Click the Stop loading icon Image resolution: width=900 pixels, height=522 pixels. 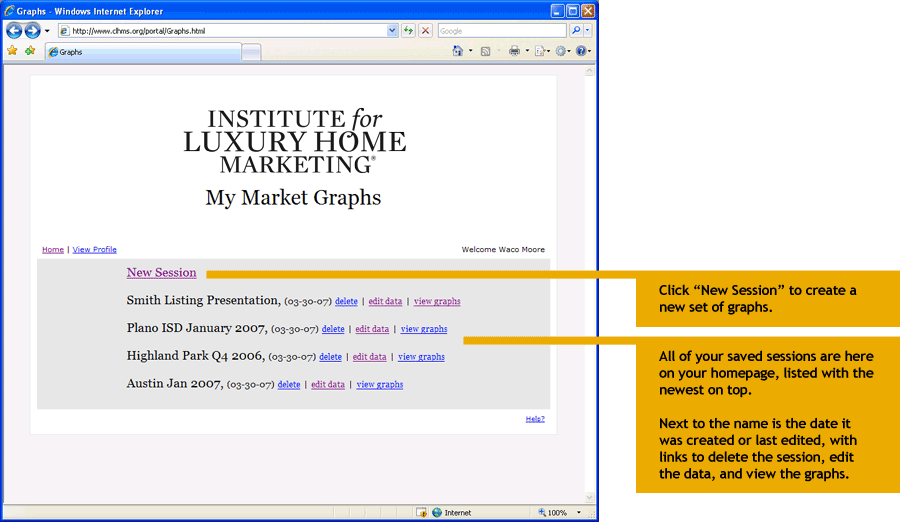point(425,31)
